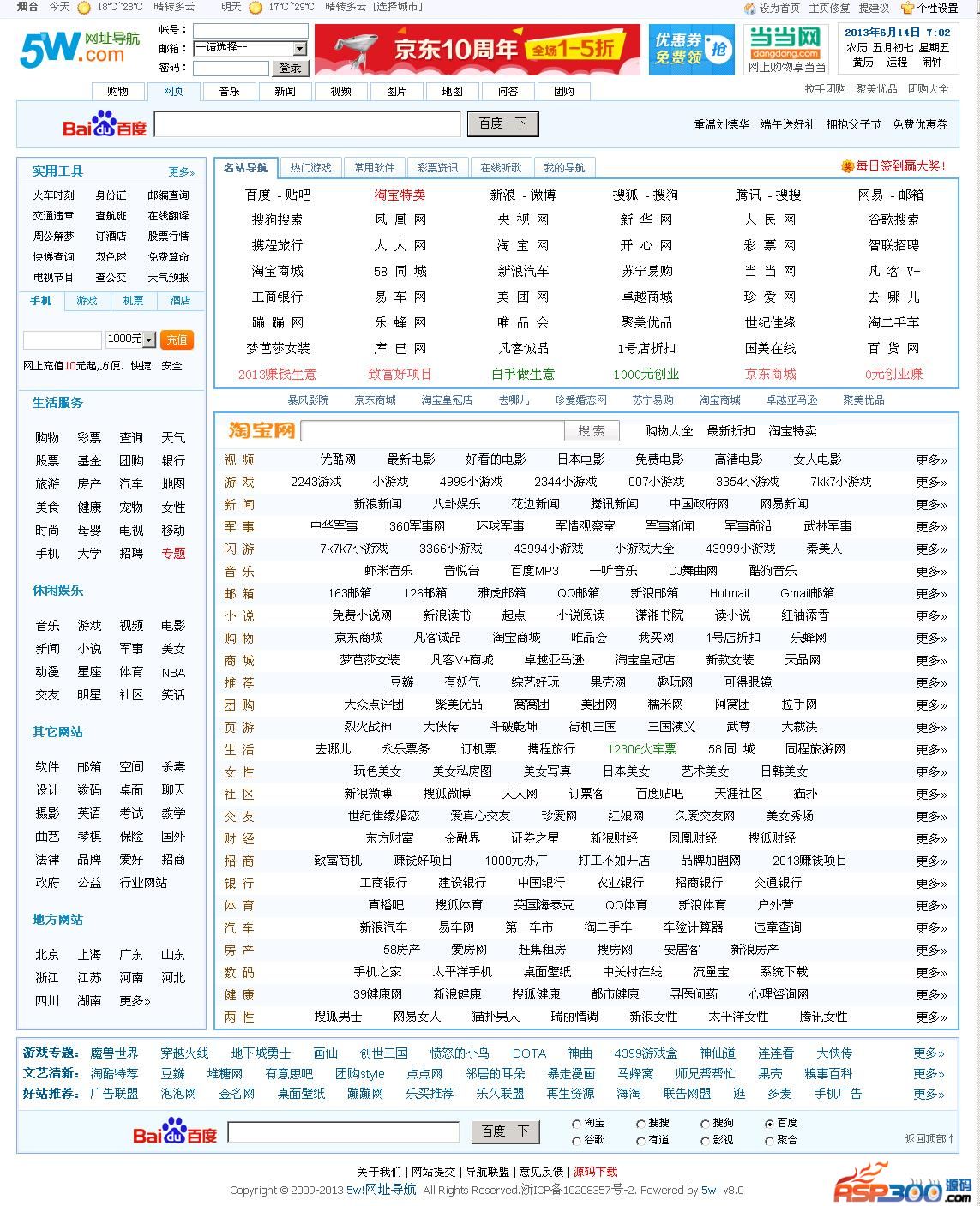This screenshot has height=1206, width=980.
Task: Click tomorrow's sunny weather icon
Action: 255,8
